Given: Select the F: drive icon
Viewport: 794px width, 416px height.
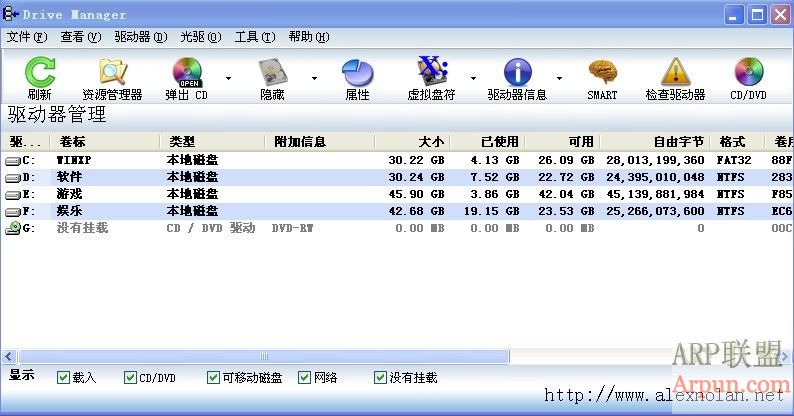Looking at the screenshot, I should coord(13,212).
